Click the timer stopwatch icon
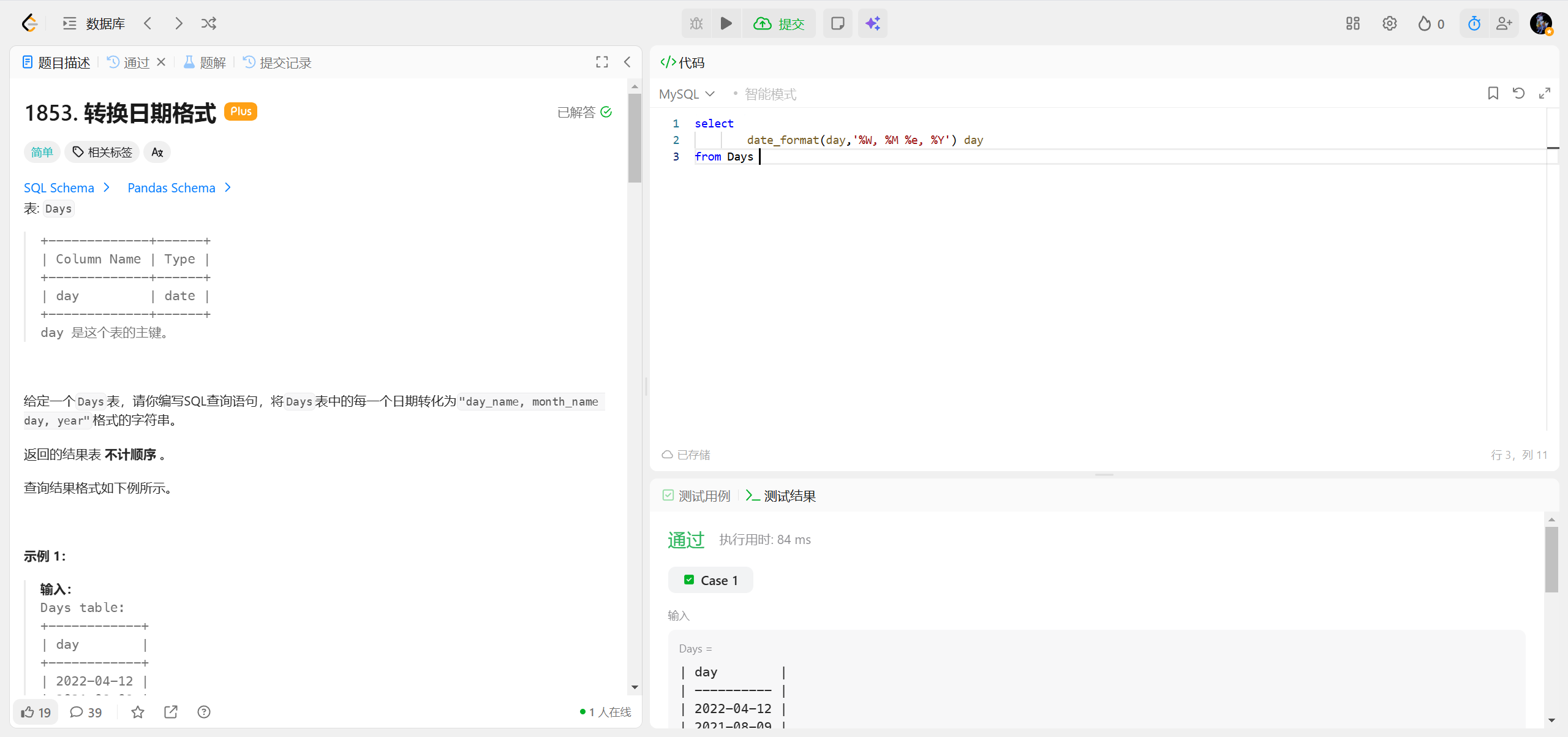 (1474, 23)
